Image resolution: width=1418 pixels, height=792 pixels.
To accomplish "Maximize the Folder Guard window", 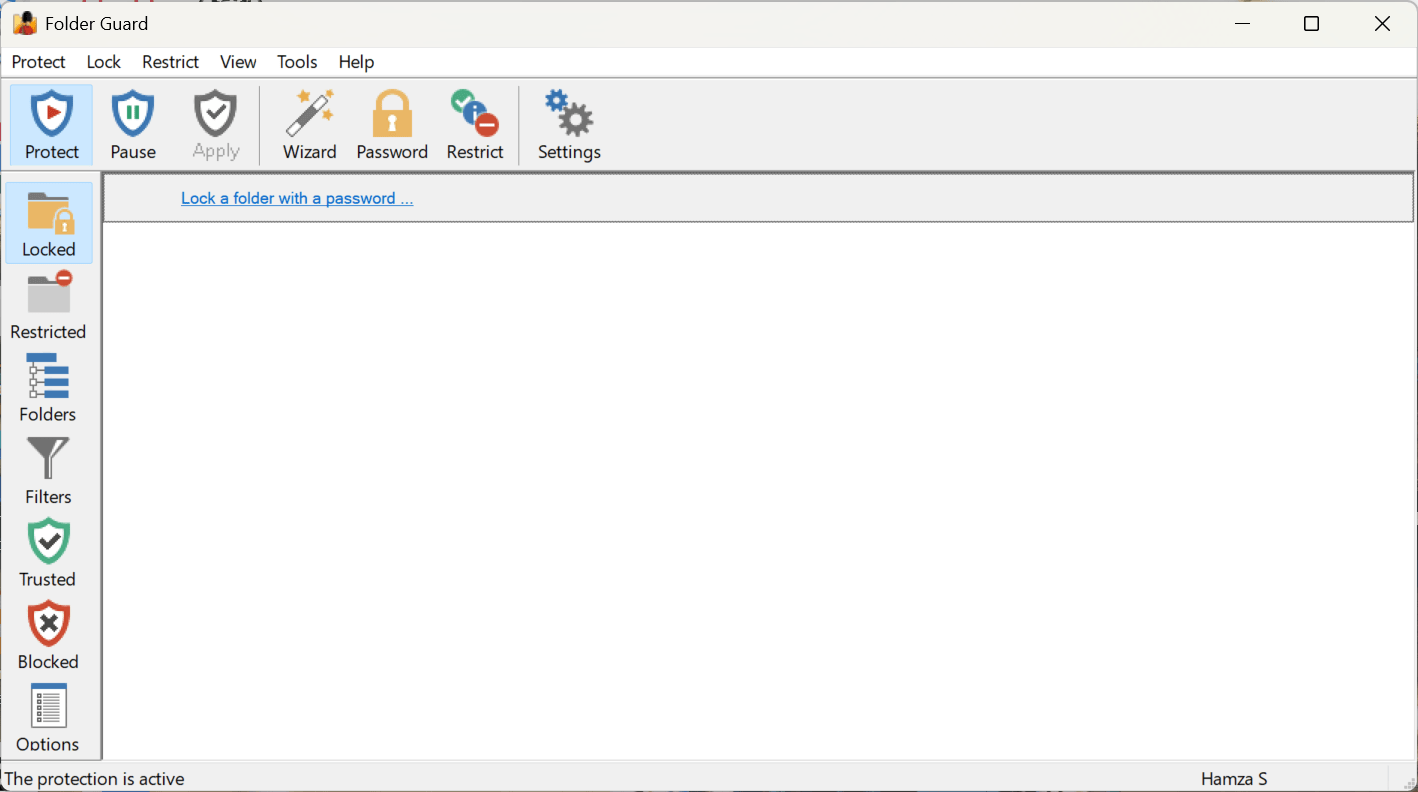I will (x=1312, y=24).
